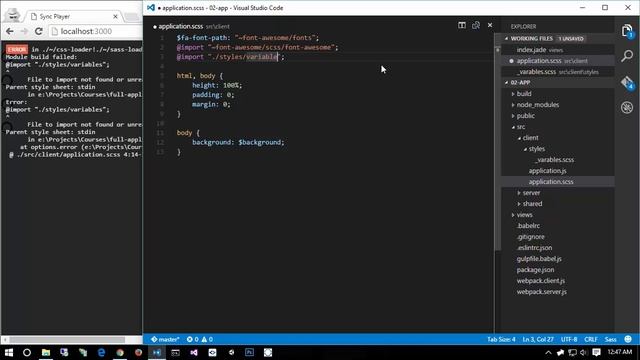The height and width of the screenshot is (360, 640).
Task: Change CRLF line ending in status bar
Action: click(591, 339)
